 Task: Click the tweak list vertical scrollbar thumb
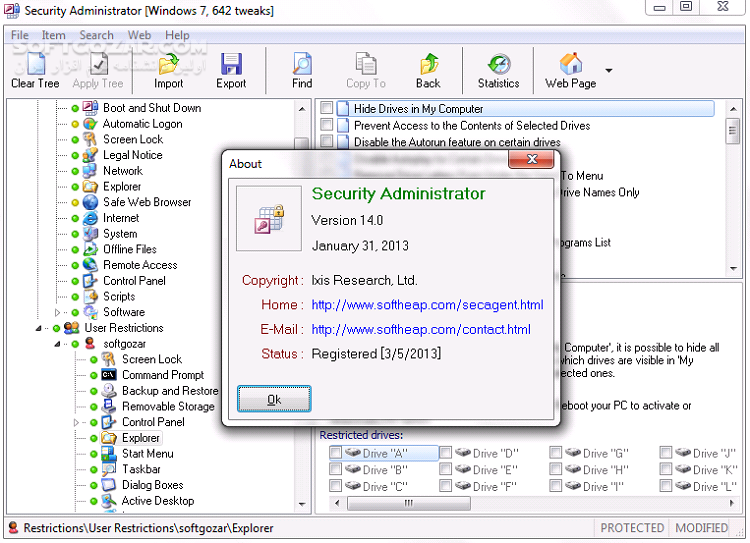click(732, 132)
